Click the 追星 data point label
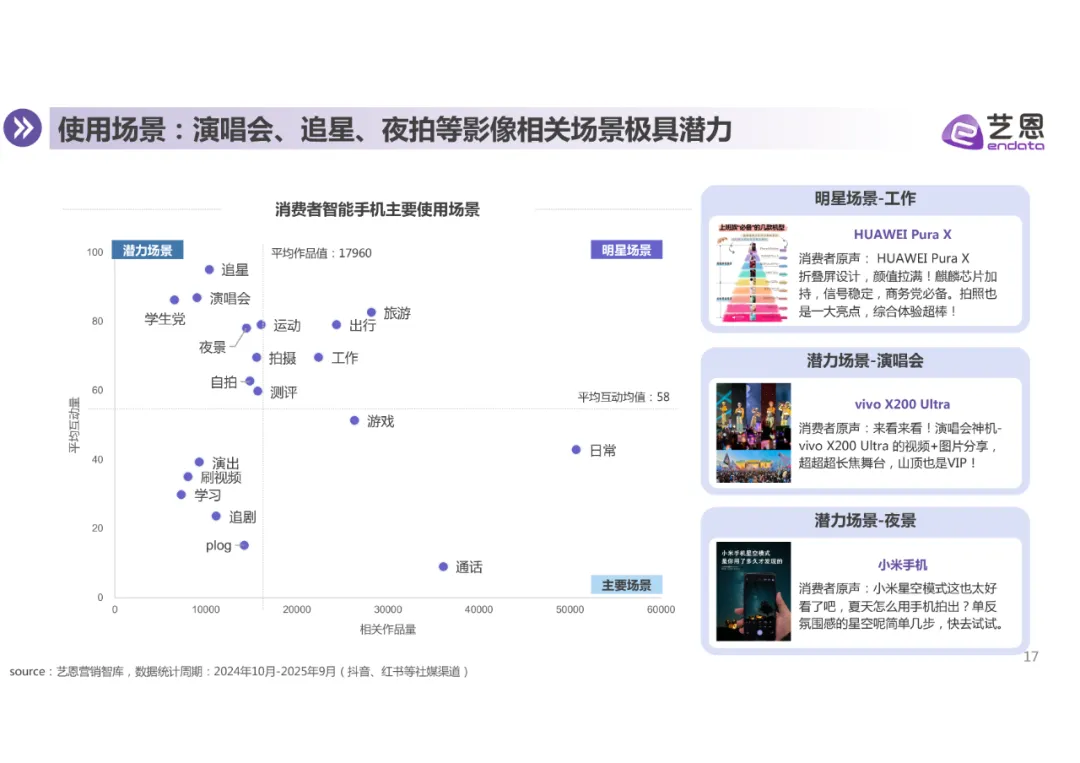Image resolution: width=1080 pixels, height=763 pixels. pyautogui.click(x=235, y=270)
